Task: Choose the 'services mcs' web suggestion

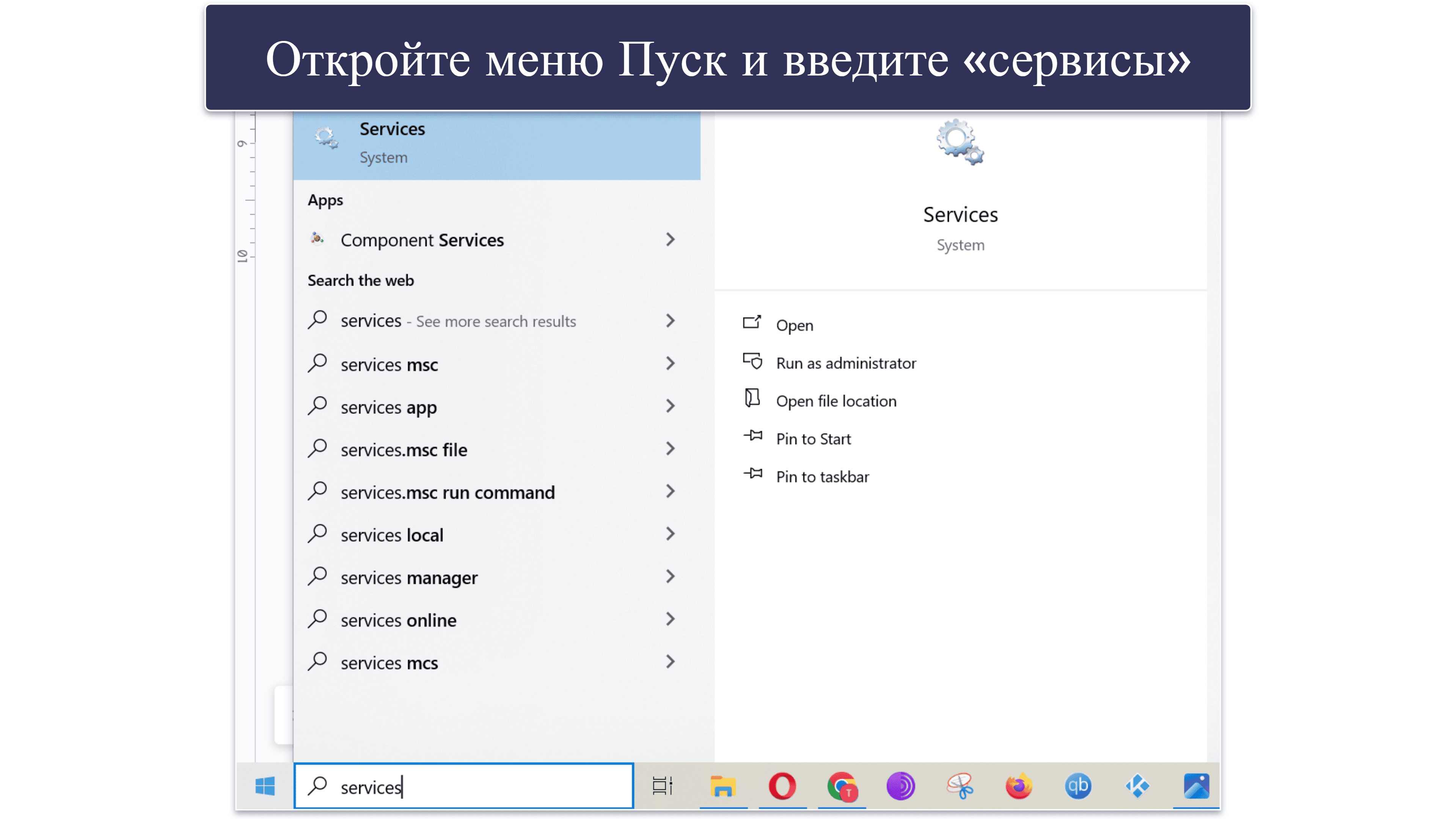Action: coord(497,662)
